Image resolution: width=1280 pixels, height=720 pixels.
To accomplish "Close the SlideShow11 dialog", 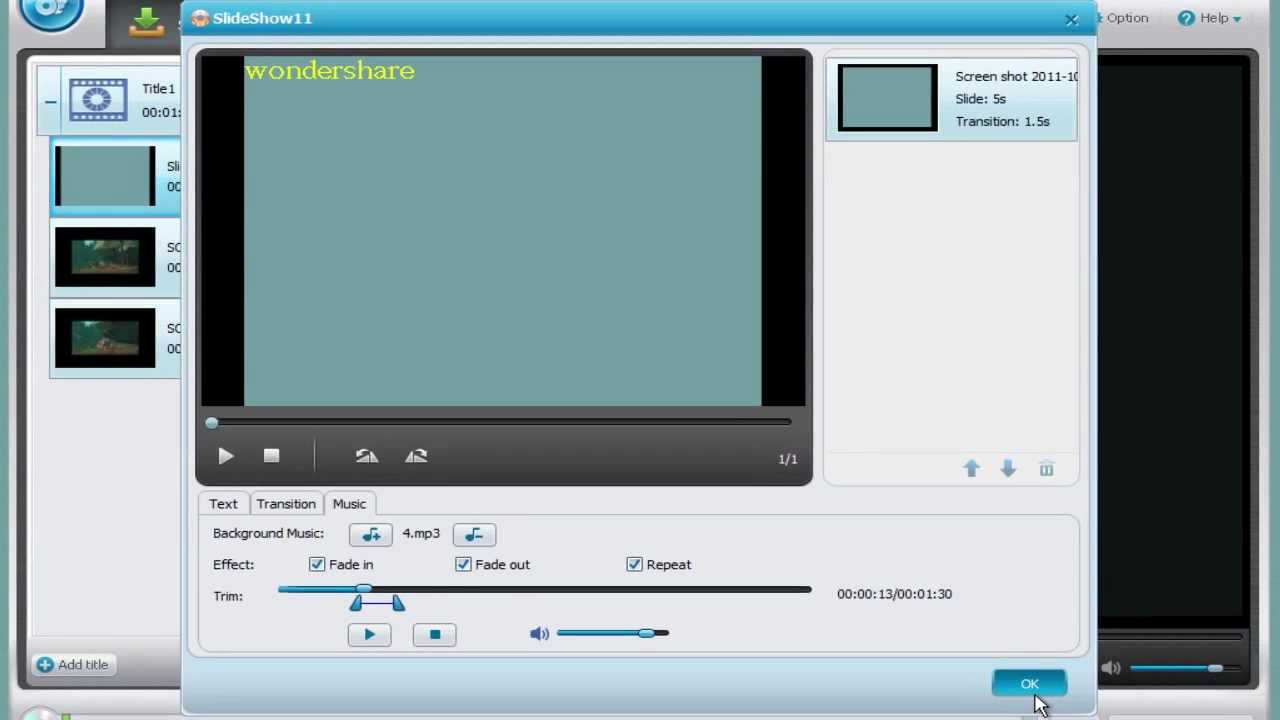I will [1071, 19].
